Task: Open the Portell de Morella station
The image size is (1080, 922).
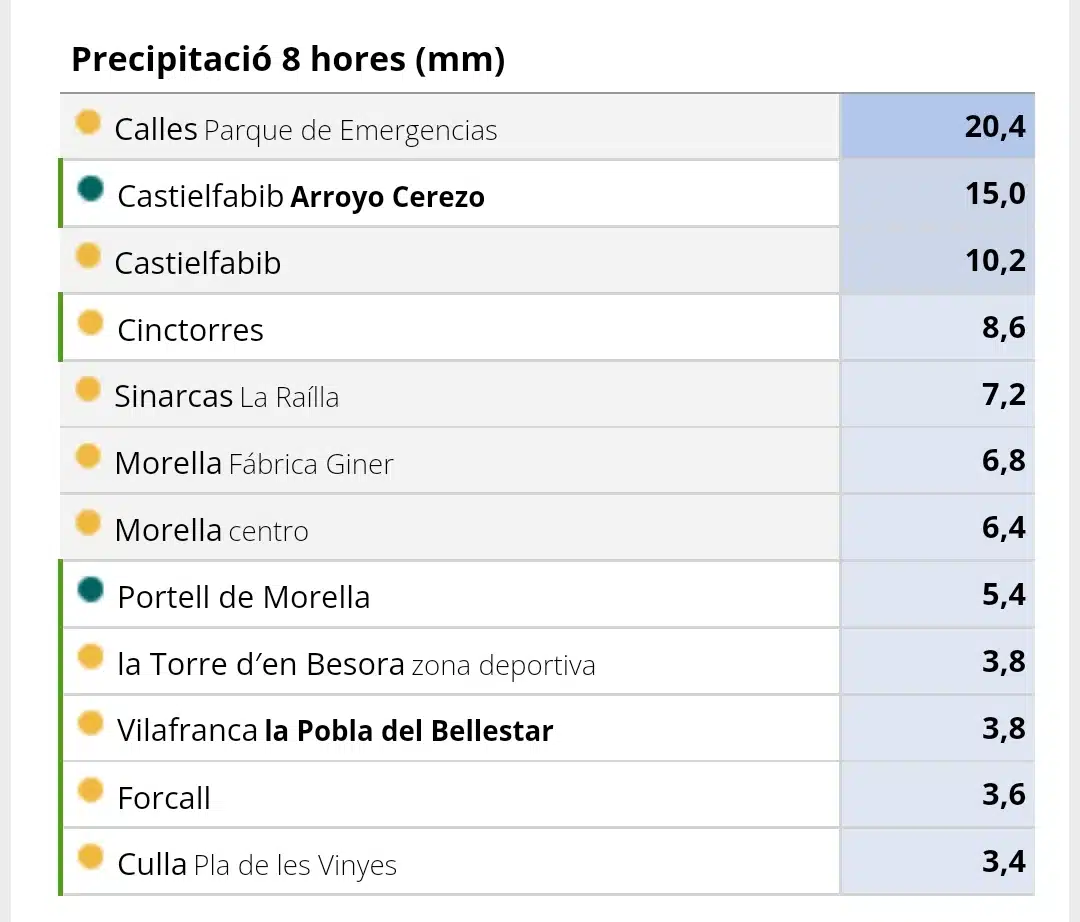Action: (x=244, y=597)
